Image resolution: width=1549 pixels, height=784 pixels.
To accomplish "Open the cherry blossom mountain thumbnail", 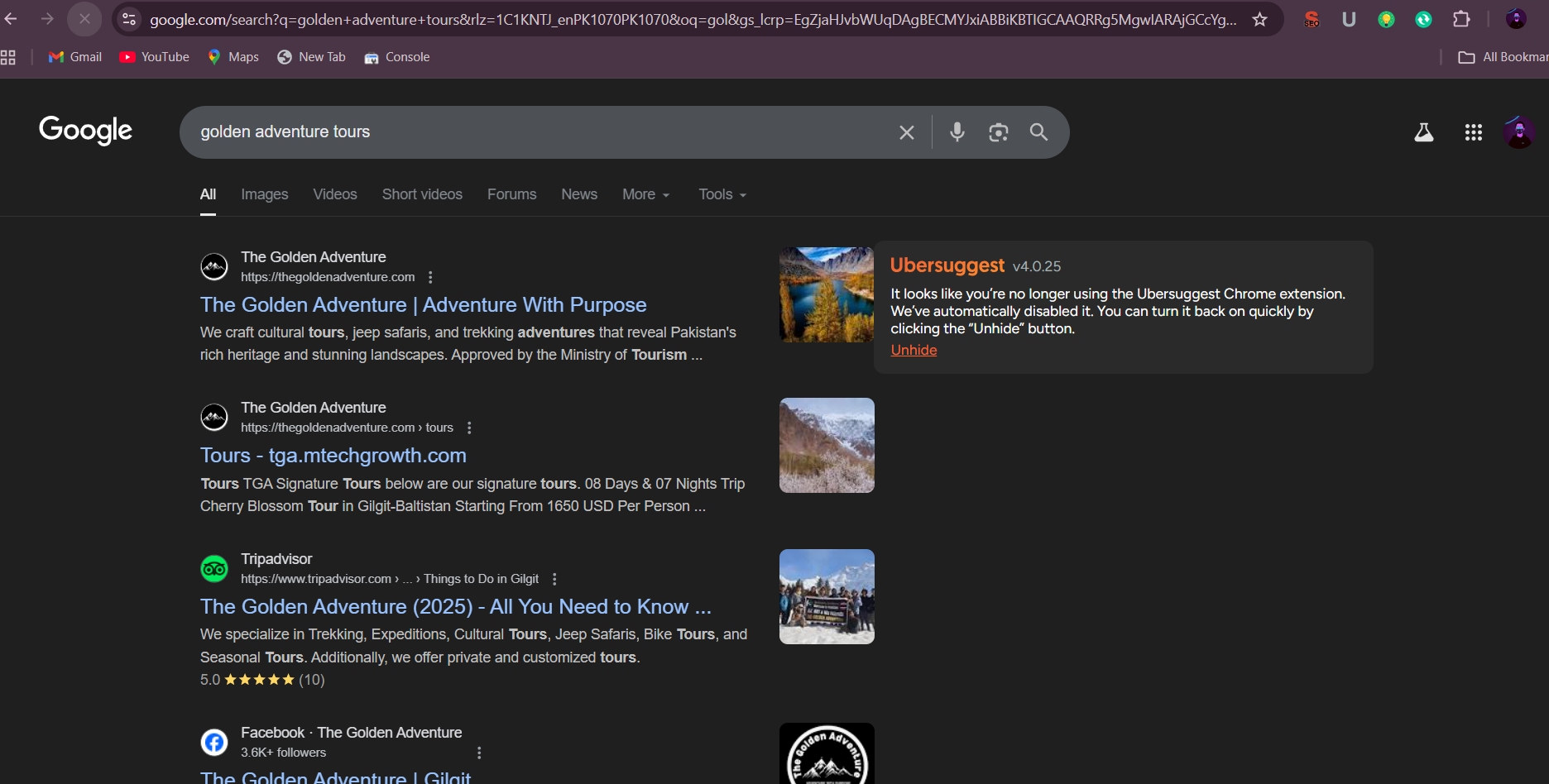I will pos(827,446).
